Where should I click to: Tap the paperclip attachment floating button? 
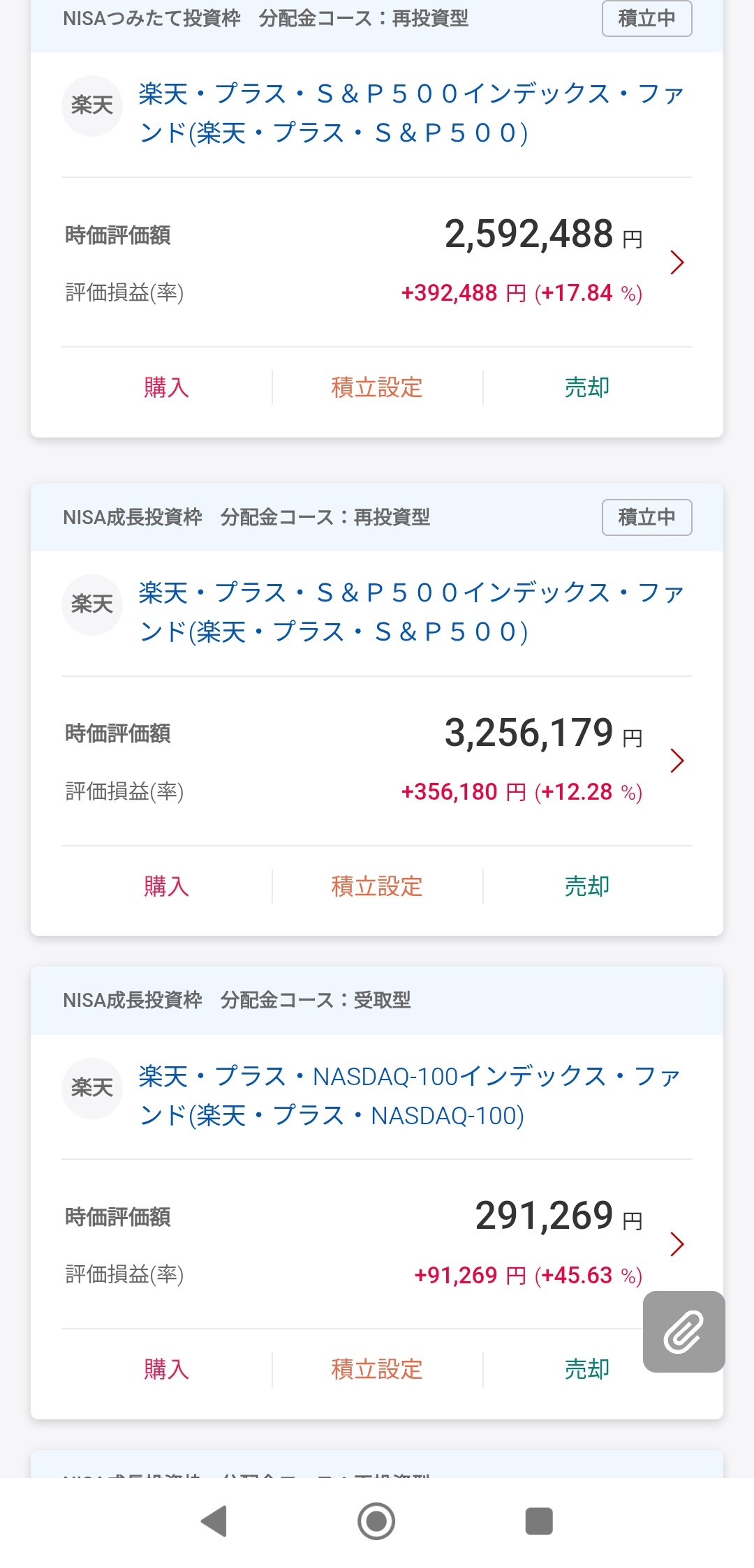click(x=683, y=1331)
